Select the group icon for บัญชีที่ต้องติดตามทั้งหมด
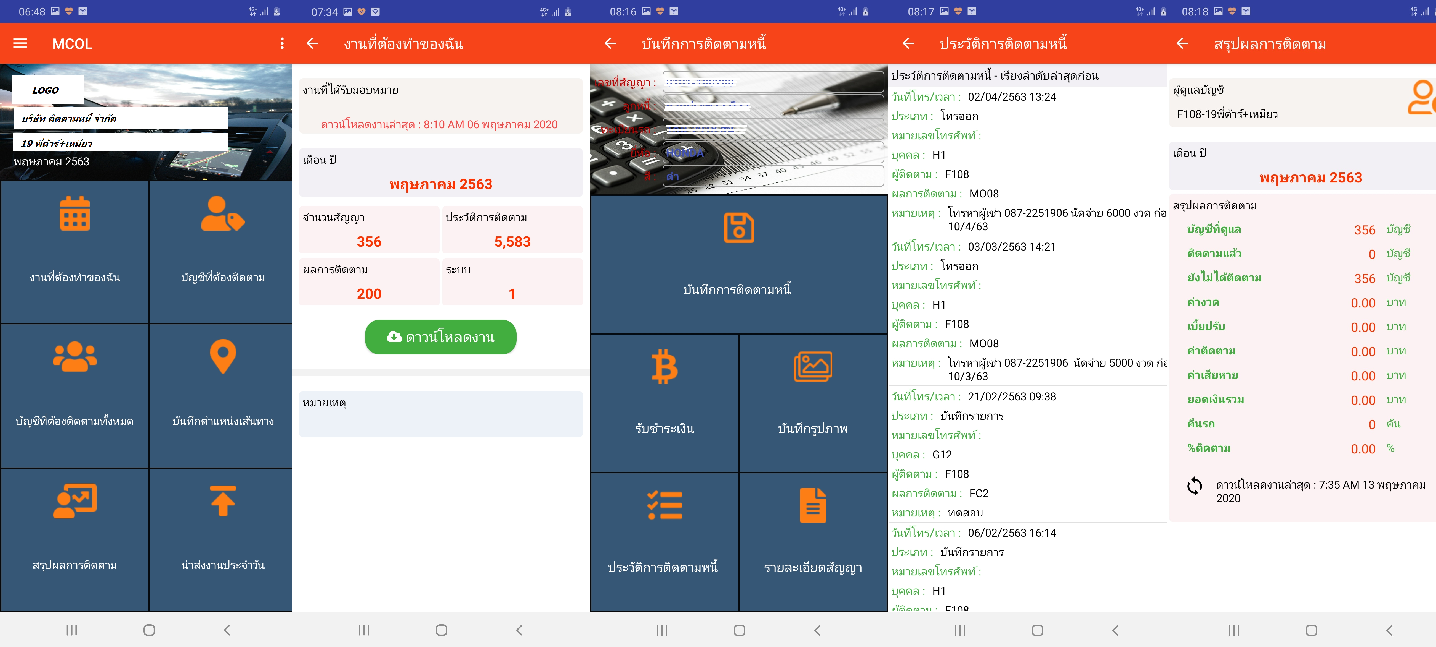1436x647 pixels. click(x=75, y=357)
